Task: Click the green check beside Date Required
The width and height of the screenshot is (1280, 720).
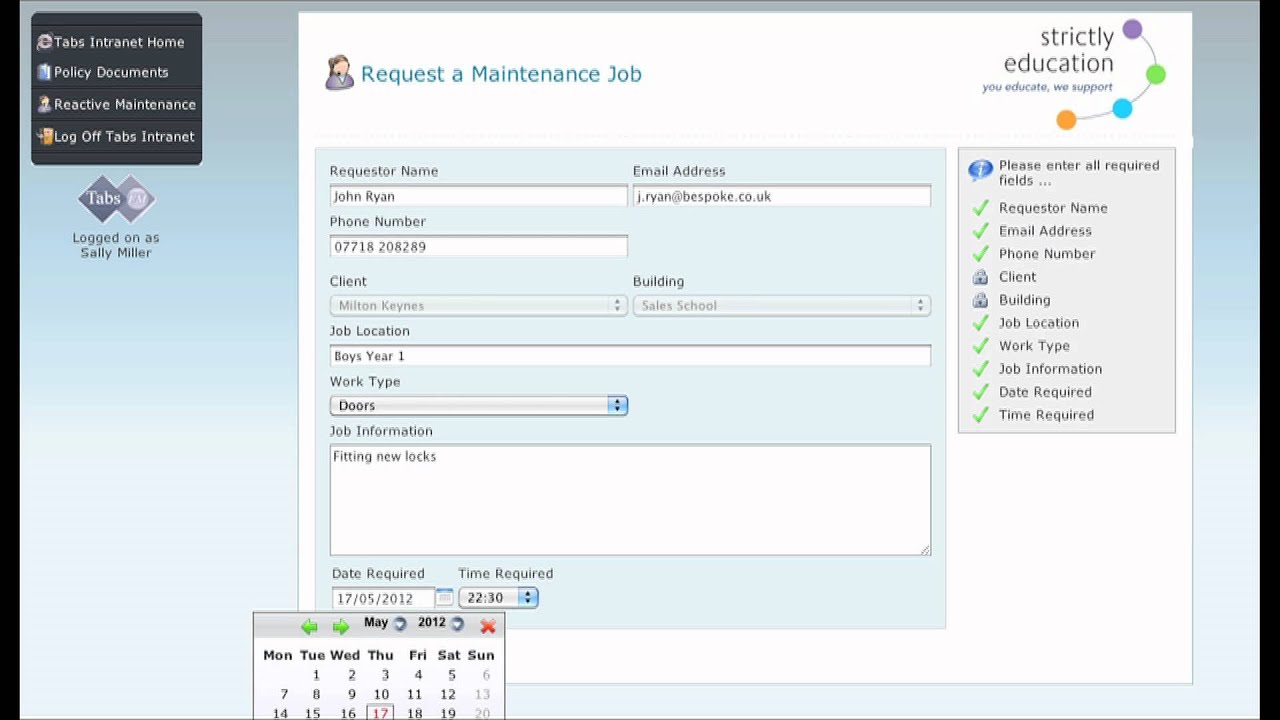Action: pos(980,391)
